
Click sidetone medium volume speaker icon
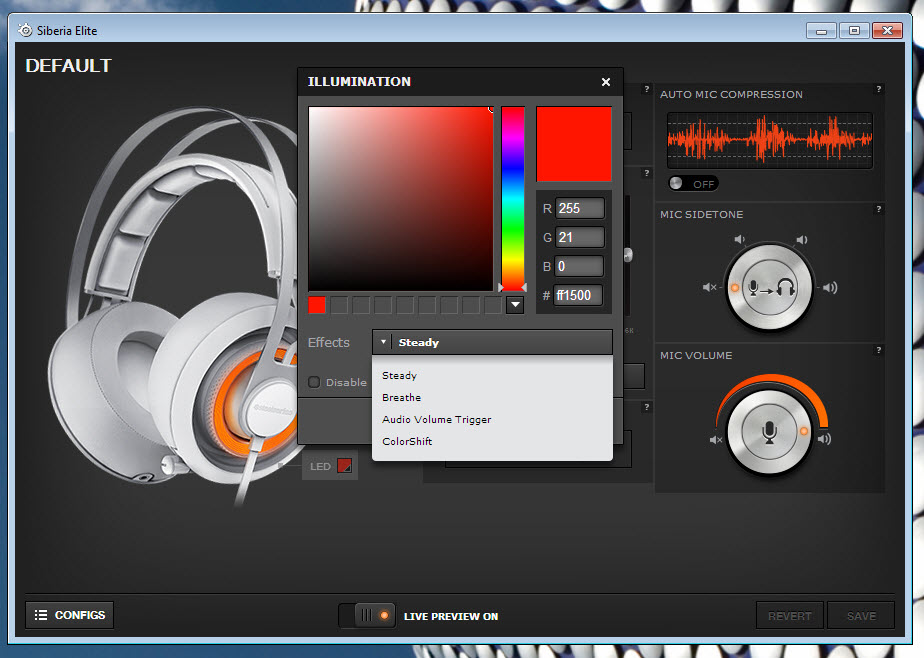(801, 240)
